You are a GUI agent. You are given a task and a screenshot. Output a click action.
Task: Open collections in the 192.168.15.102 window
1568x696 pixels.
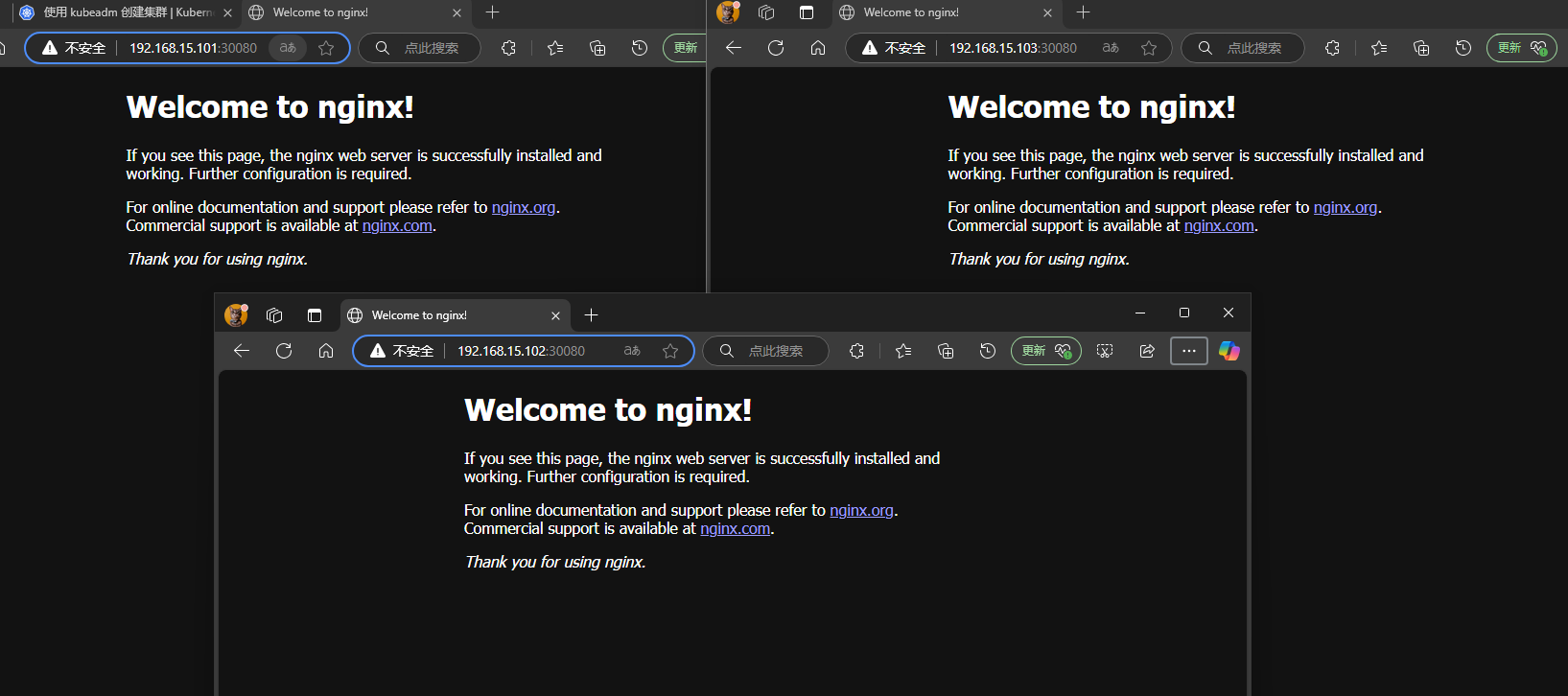(946, 351)
